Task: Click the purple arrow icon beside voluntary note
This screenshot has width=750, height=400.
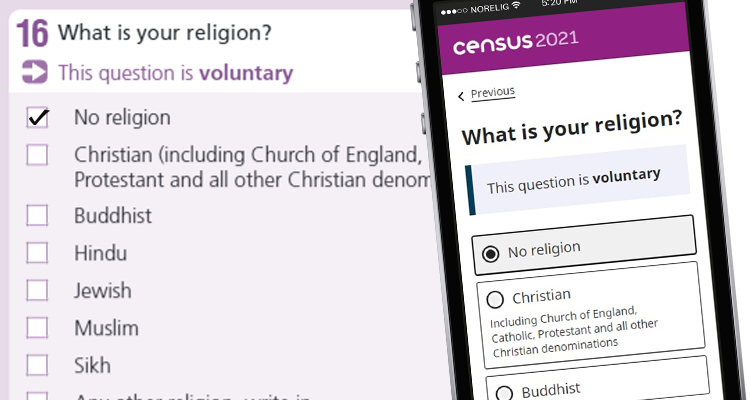Action: point(35,72)
